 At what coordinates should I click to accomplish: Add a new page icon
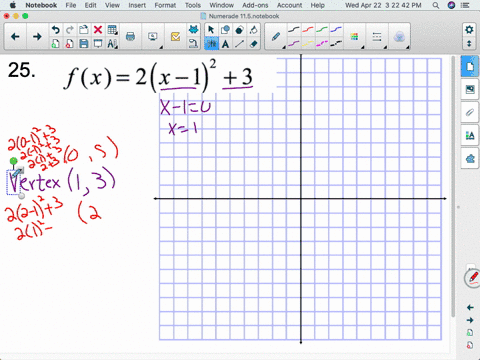(56, 44)
